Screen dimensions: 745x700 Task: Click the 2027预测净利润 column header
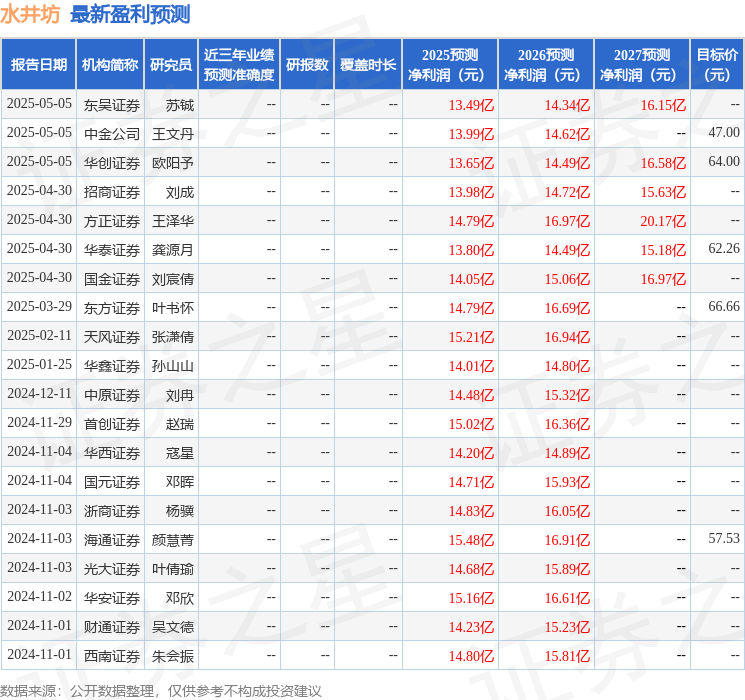tap(642, 64)
